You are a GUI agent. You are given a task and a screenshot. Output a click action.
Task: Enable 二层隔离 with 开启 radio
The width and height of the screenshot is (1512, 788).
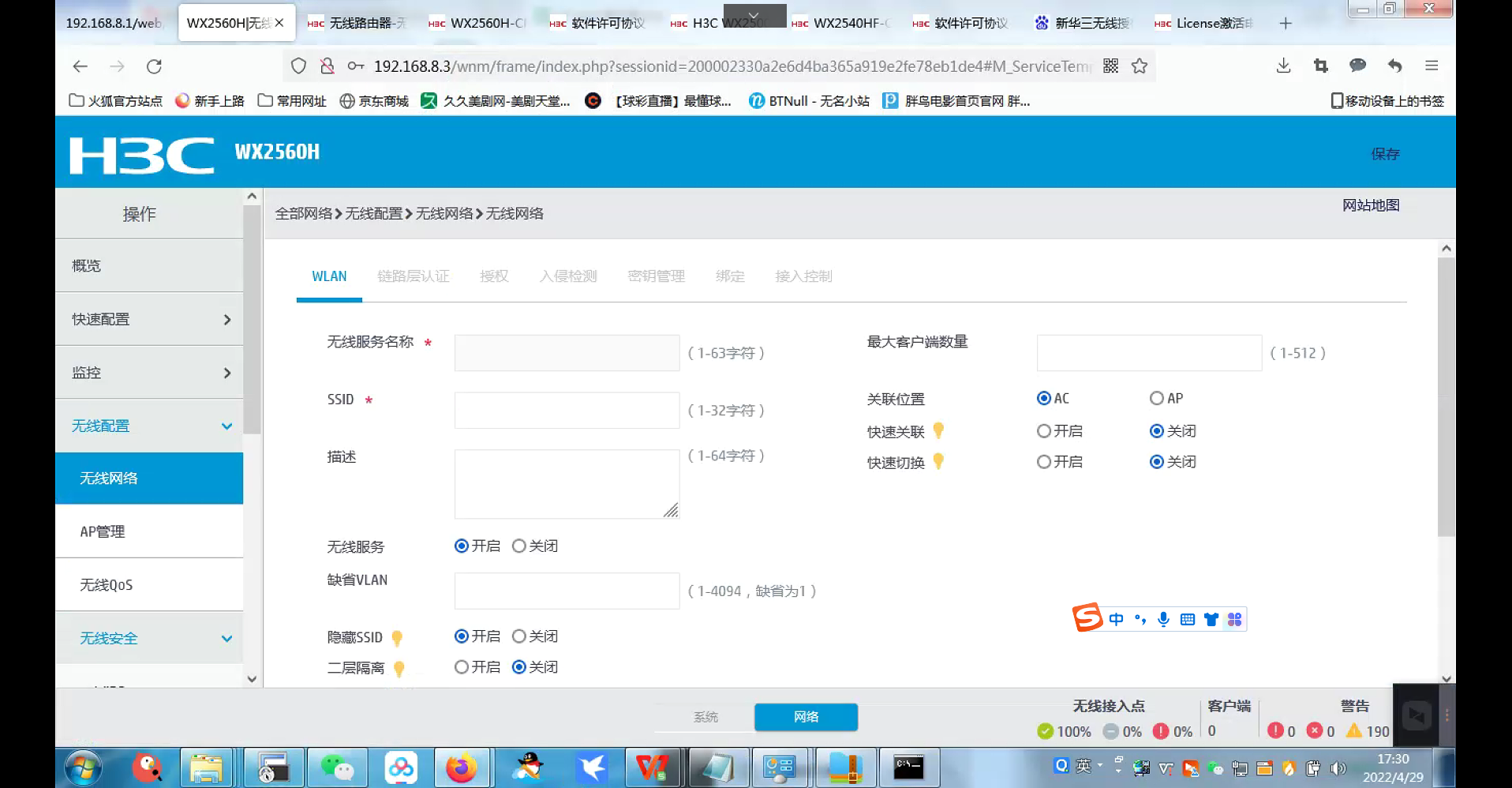point(462,667)
